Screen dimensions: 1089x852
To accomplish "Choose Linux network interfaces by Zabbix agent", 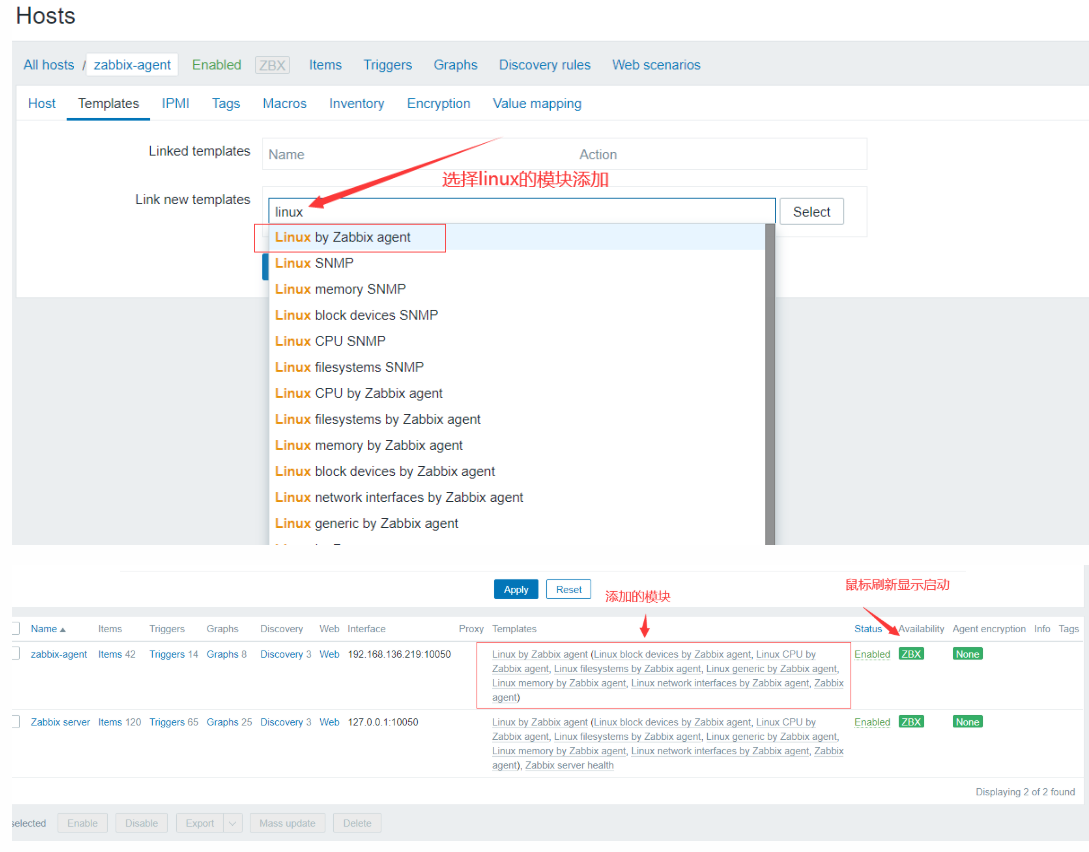I will [x=517, y=497].
